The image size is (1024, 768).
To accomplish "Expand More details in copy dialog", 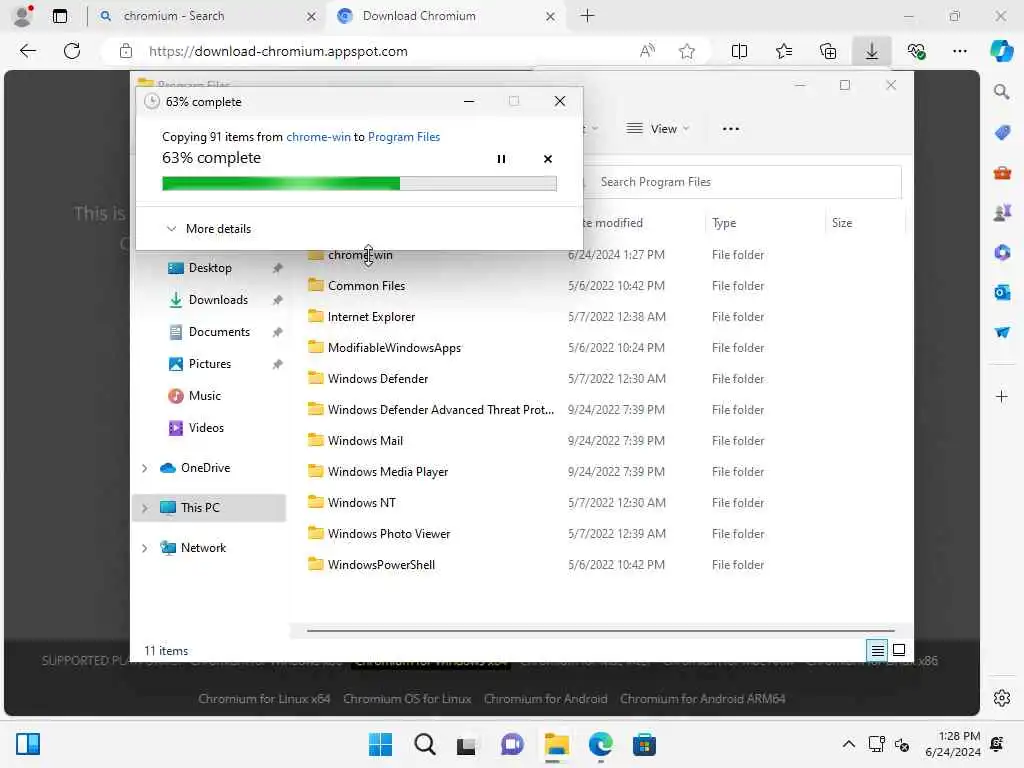I will (209, 229).
